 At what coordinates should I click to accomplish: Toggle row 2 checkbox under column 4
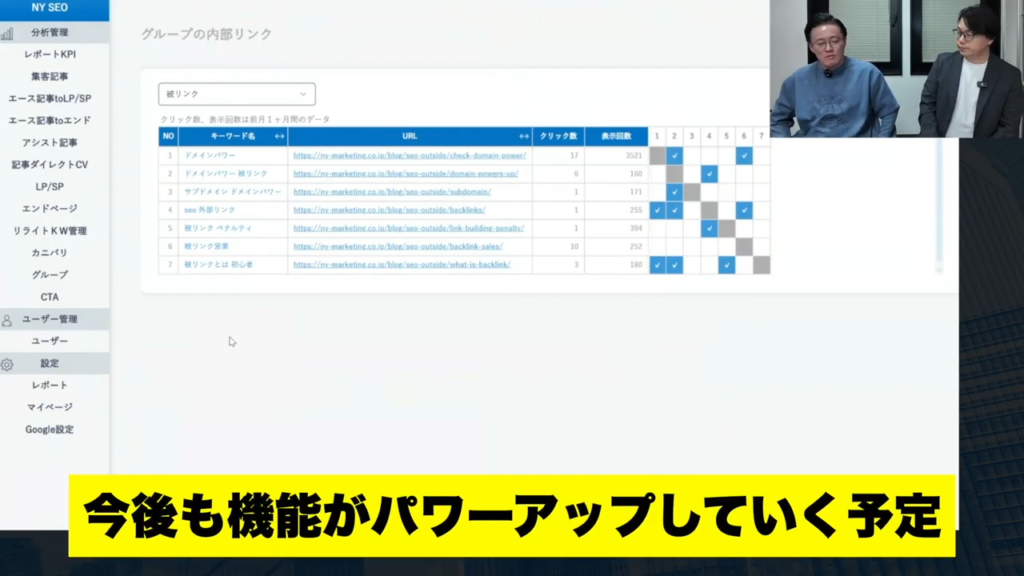pos(709,174)
